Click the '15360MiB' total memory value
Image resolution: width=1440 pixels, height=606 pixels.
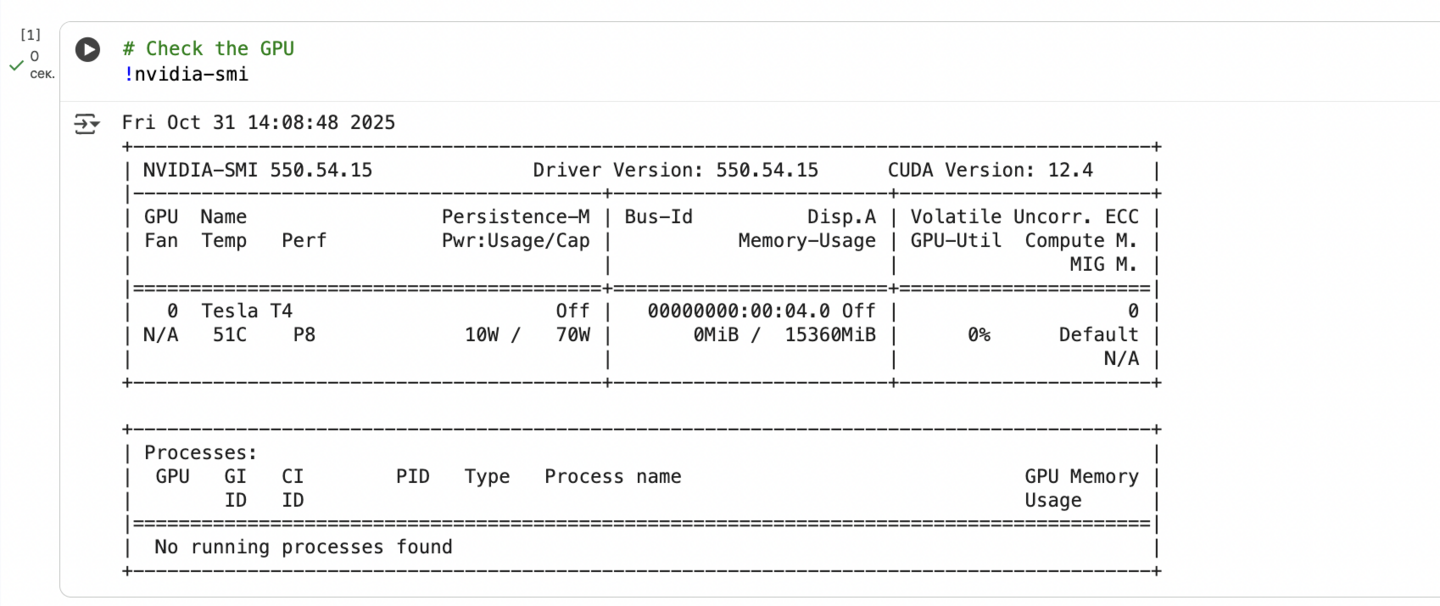point(830,335)
